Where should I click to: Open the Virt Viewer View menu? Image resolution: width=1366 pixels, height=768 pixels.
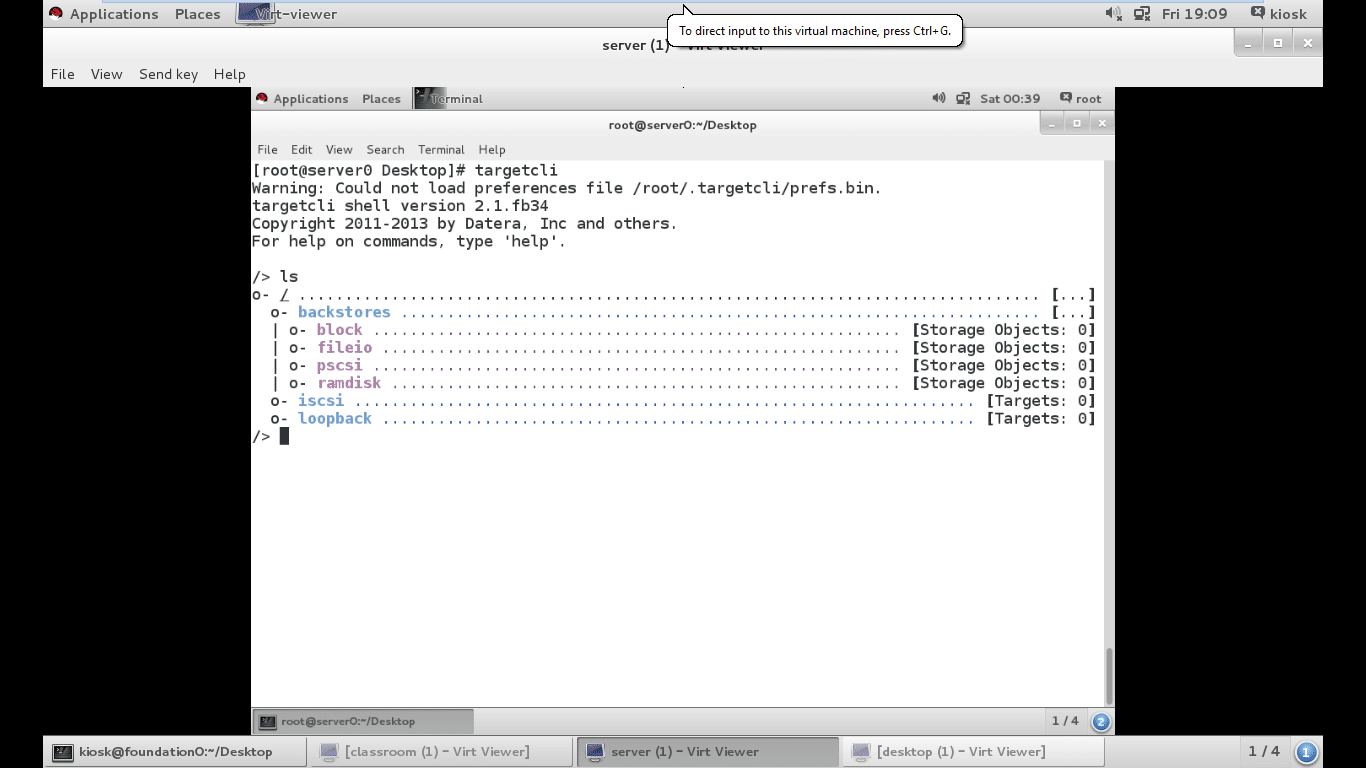(x=106, y=74)
